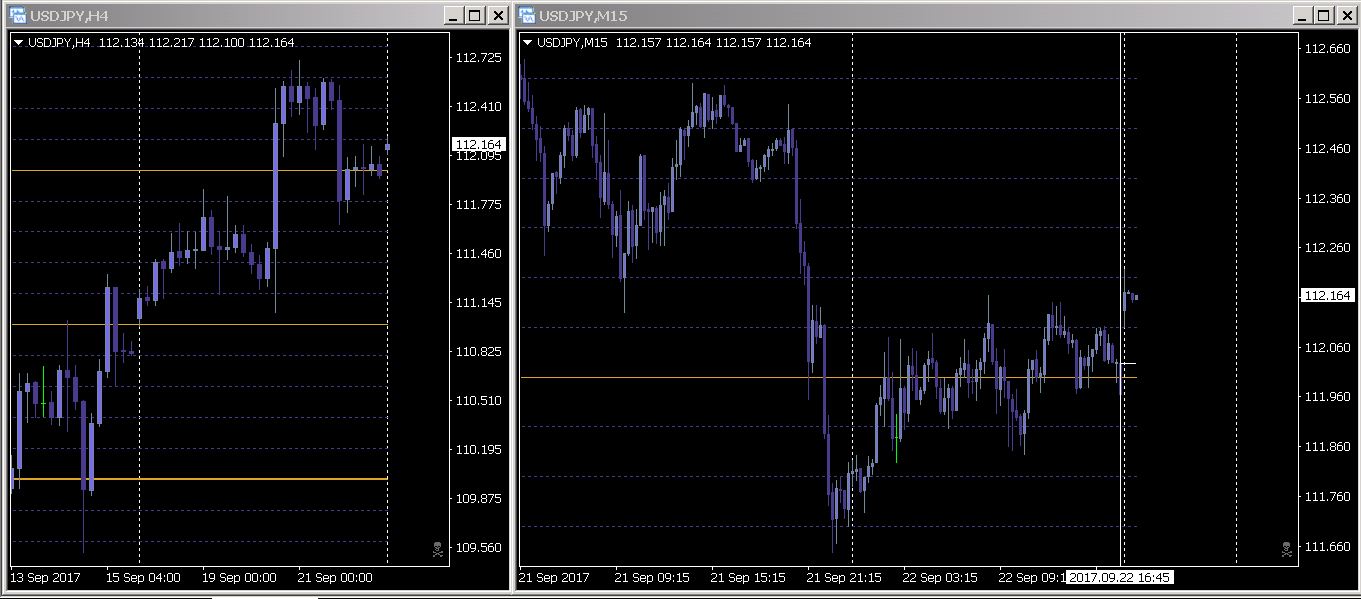
Task: Click the H4 quote text 112.134 112.217 112.100 112.164
Action: tap(197, 42)
